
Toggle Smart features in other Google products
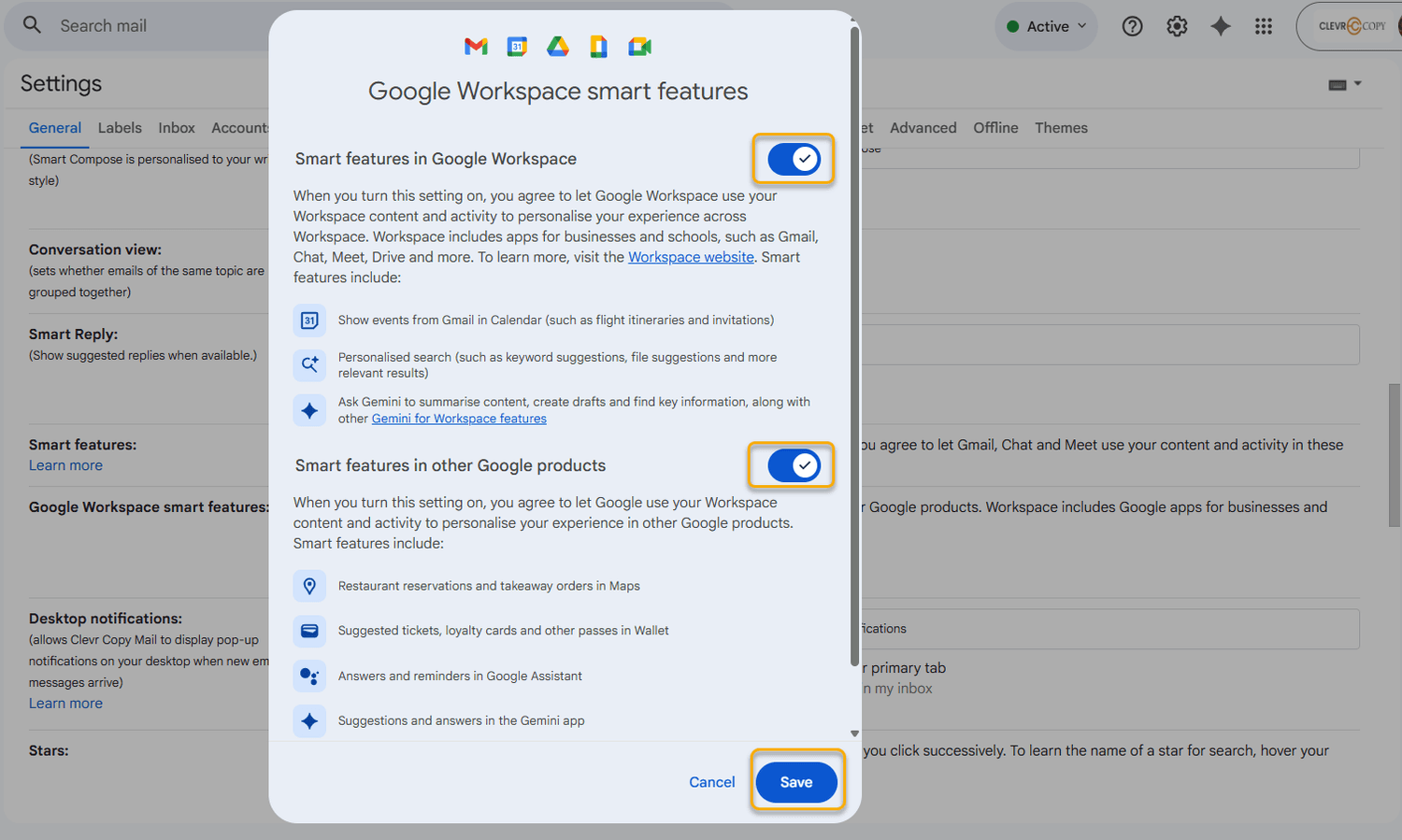[x=794, y=465]
